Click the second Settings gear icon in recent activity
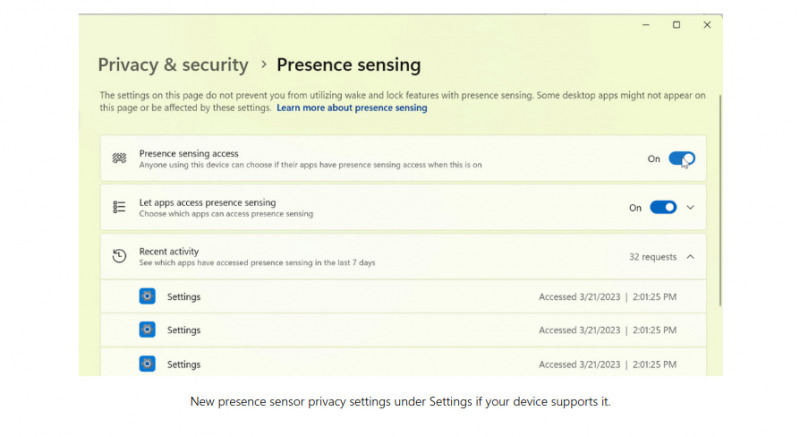 pos(147,329)
